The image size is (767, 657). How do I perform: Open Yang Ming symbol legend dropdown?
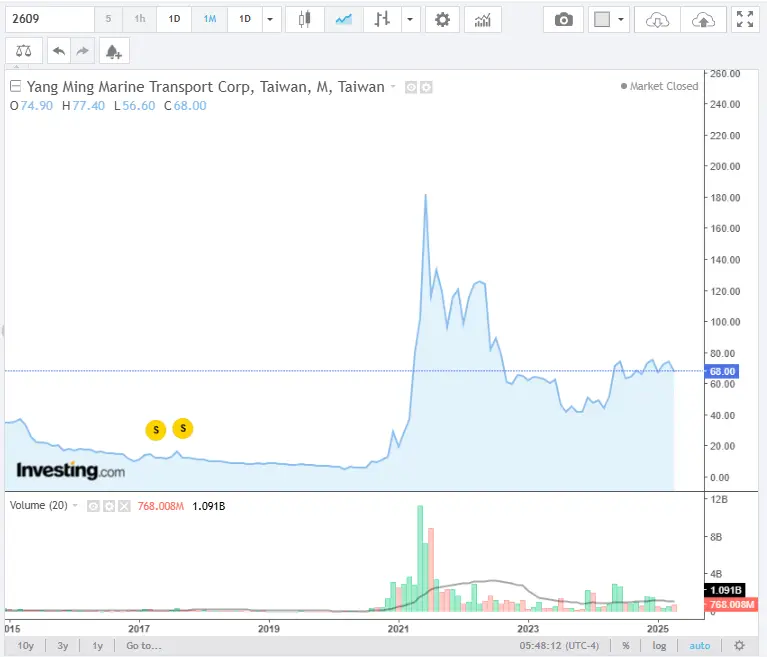pyautogui.click(x=393, y=87)
